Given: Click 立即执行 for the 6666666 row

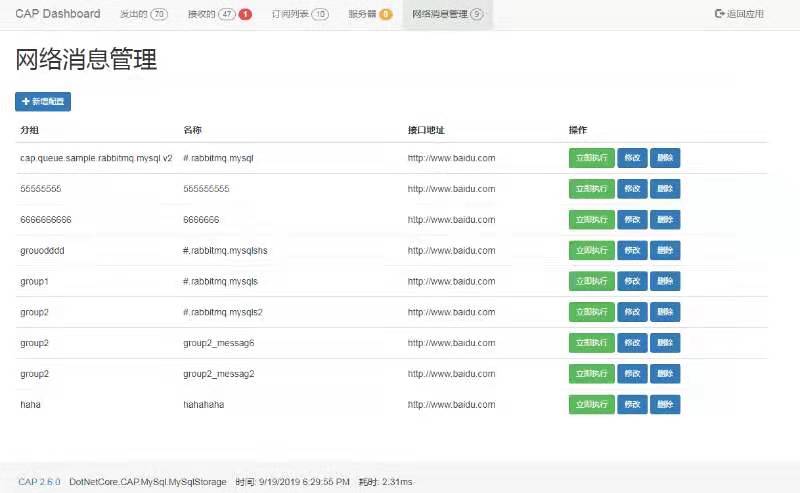Looking at the screenshot, I should click(x=591, y=220).
